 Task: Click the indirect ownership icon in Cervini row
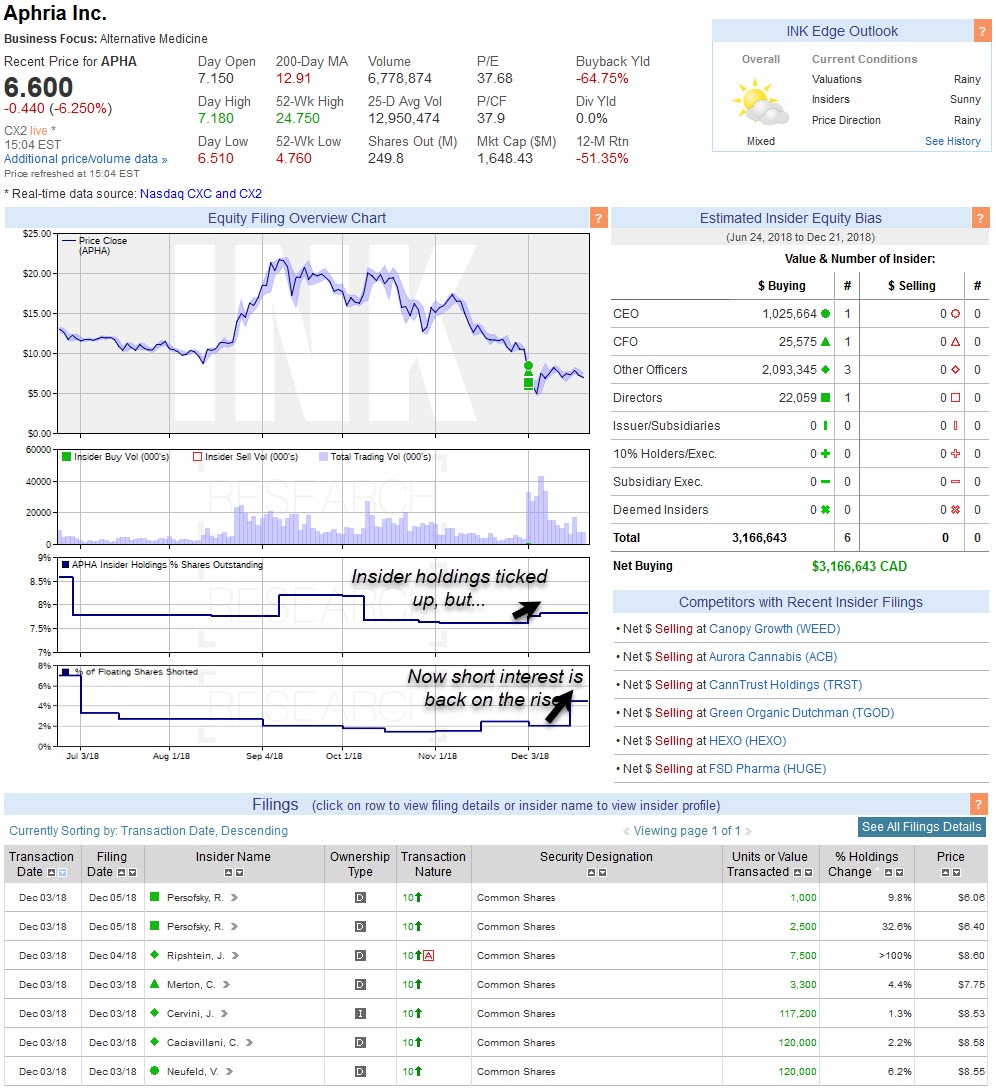click(361, 1014)
